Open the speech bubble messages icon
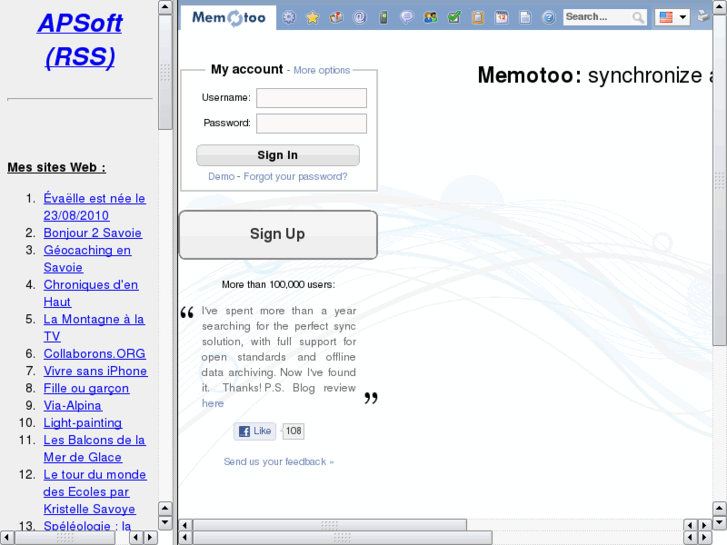This screenshot has width=727, height=545. click(407, 18)
